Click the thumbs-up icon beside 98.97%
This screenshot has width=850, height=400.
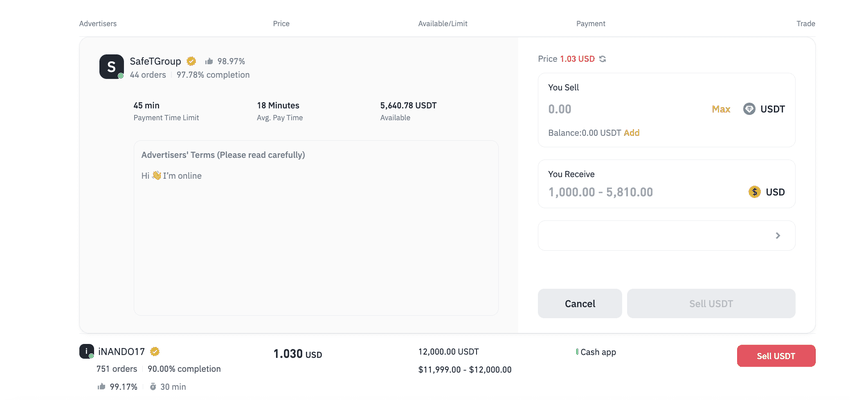(209, 61)
